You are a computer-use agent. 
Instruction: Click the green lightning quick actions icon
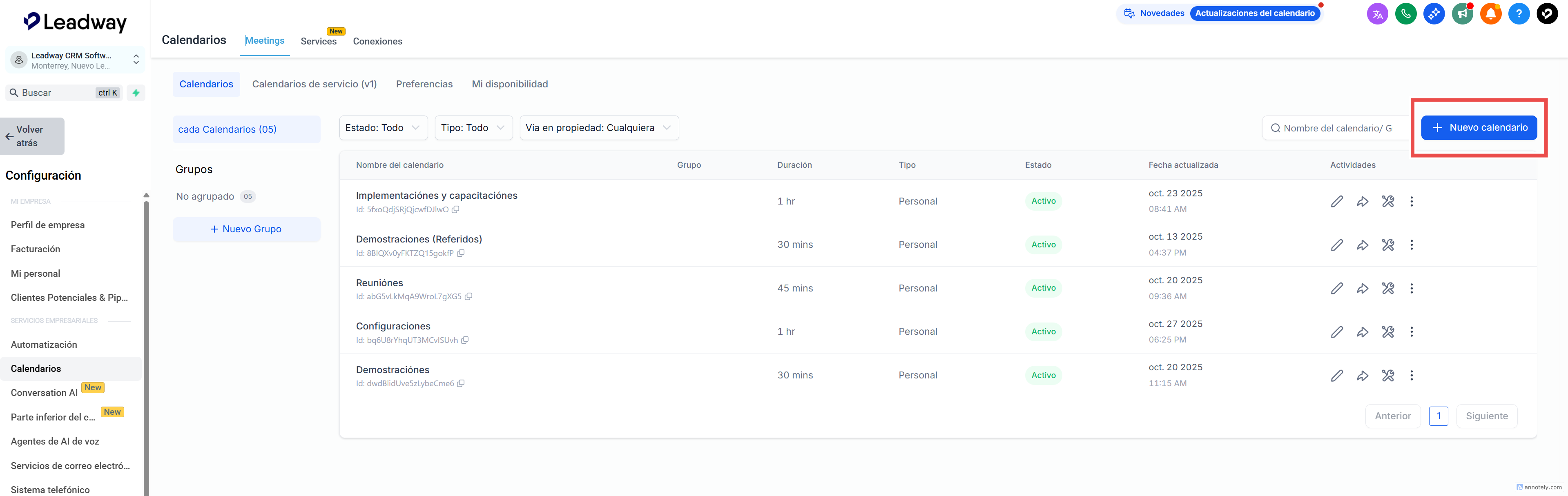tap(136, 93)
